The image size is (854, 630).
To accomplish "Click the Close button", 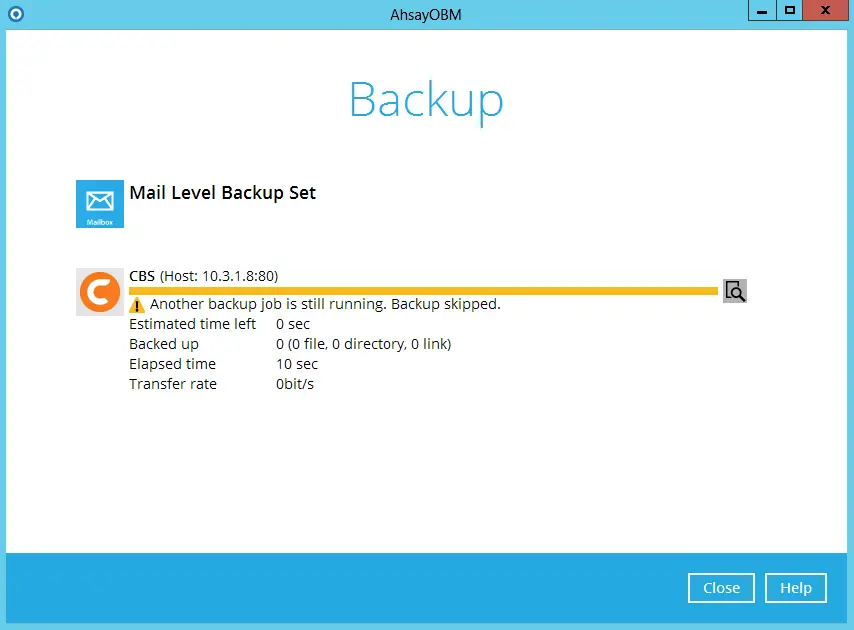I will click(721, 588).
